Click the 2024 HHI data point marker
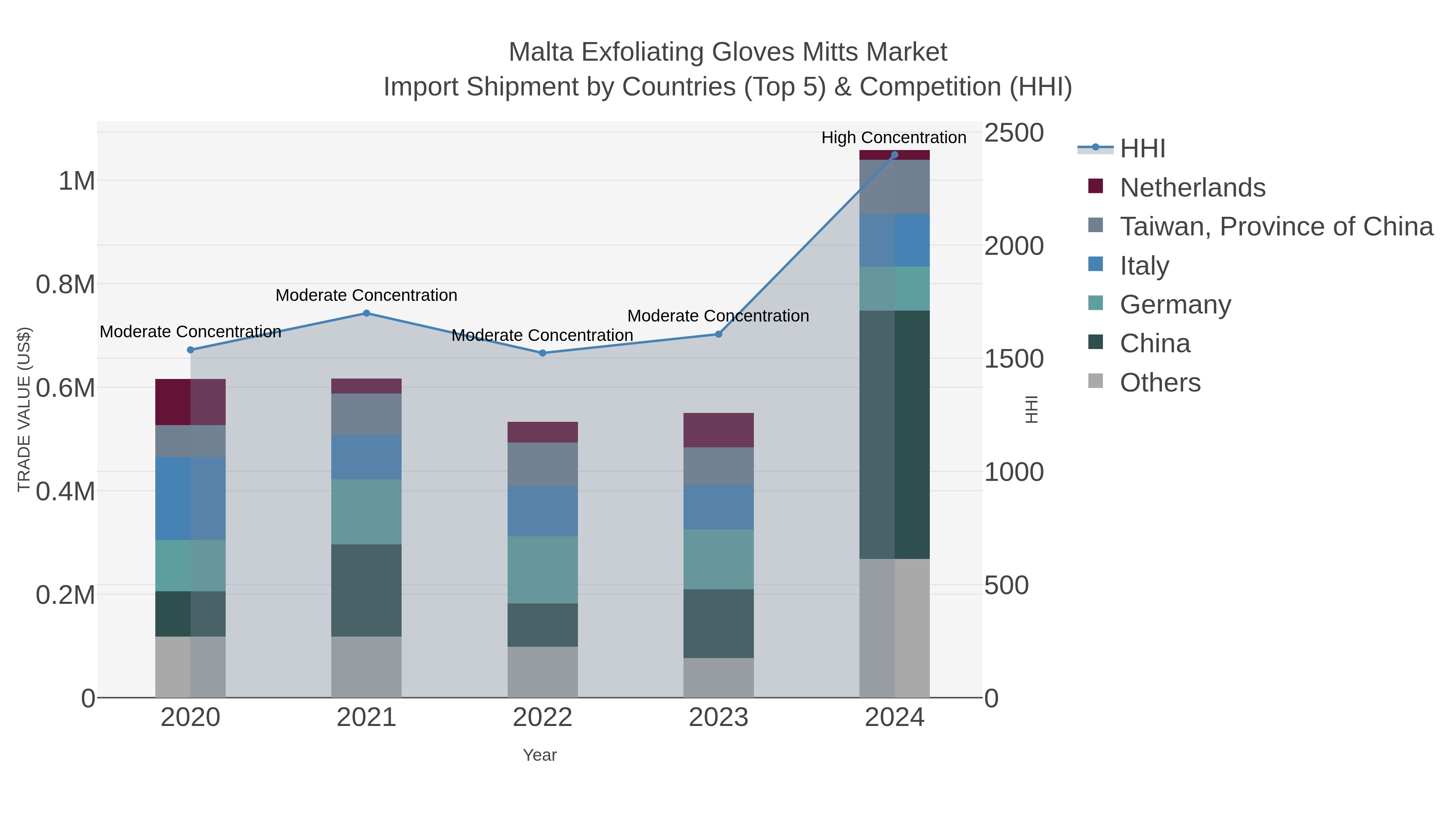The width and height of the screenshot is (1456, 819). (895, 155)
